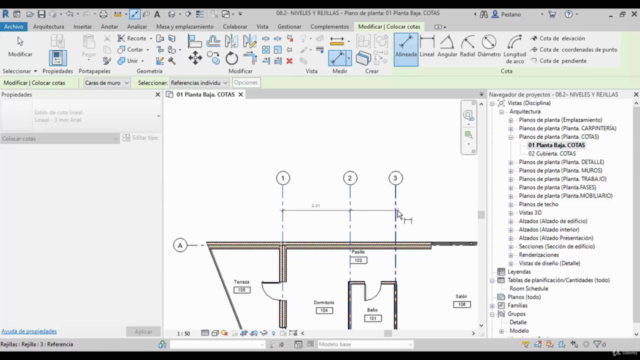Click the view scale 1 : 50
This screenshot has width=640, height=360.
(184, 334)
